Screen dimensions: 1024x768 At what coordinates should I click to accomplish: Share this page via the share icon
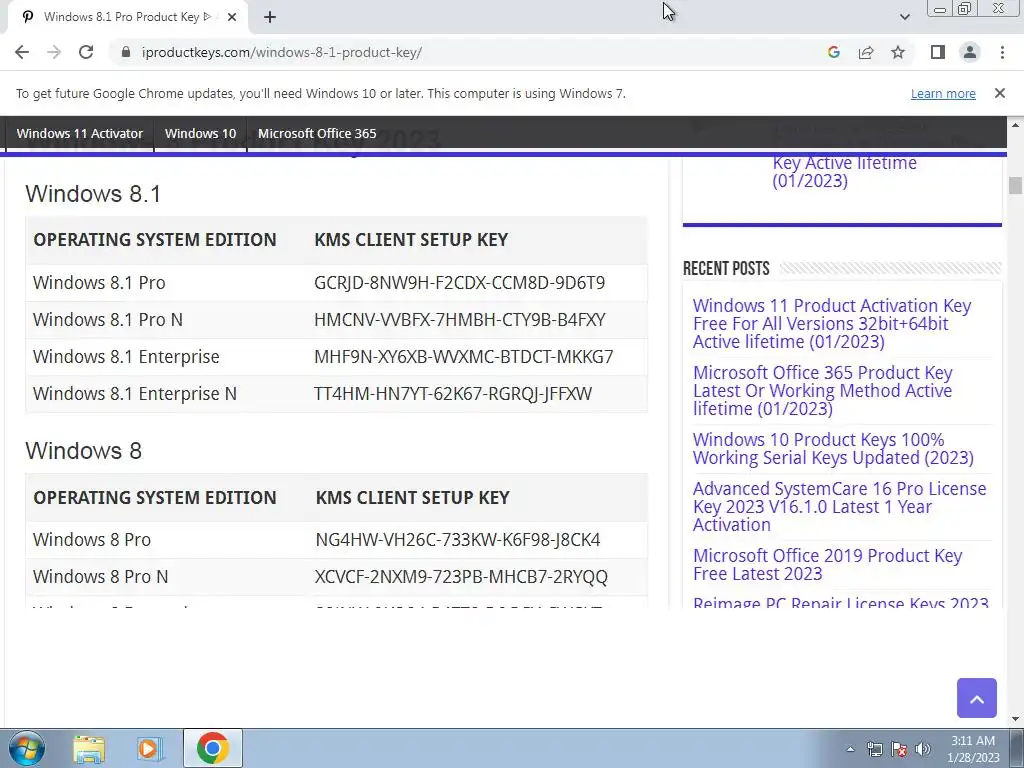[866, 52]
